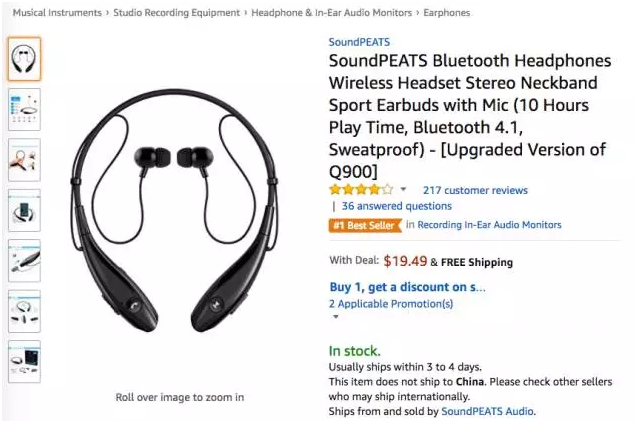Select the fifth thumbnail showing neckband close-up

24,261
